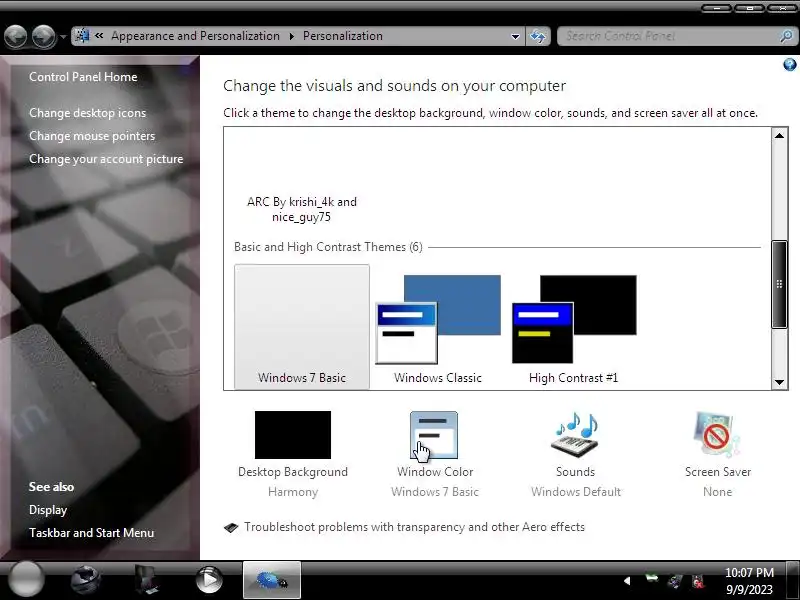Open the media player icon on the taskbar
The width and height of the screenshot is (800, 600).
pos(209,580)
